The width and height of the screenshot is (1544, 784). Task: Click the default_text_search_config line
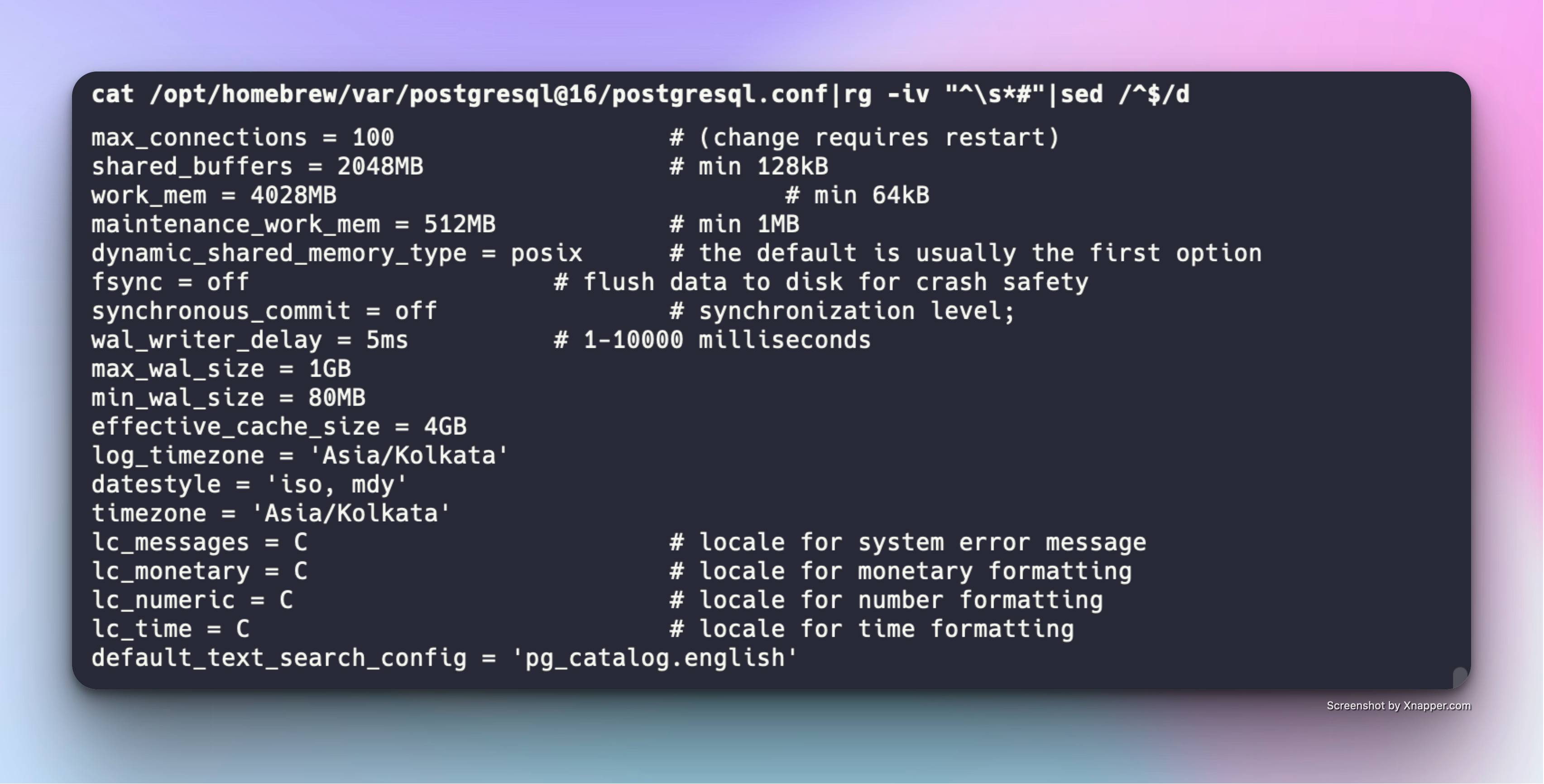click(x=445, y=658)
